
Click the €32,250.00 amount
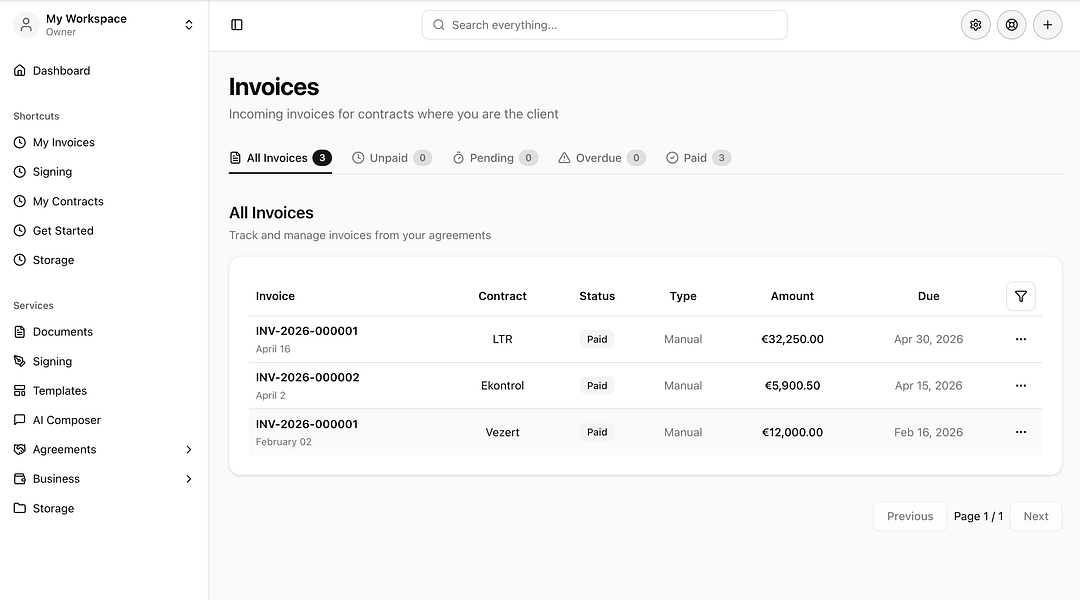[792, 339]
